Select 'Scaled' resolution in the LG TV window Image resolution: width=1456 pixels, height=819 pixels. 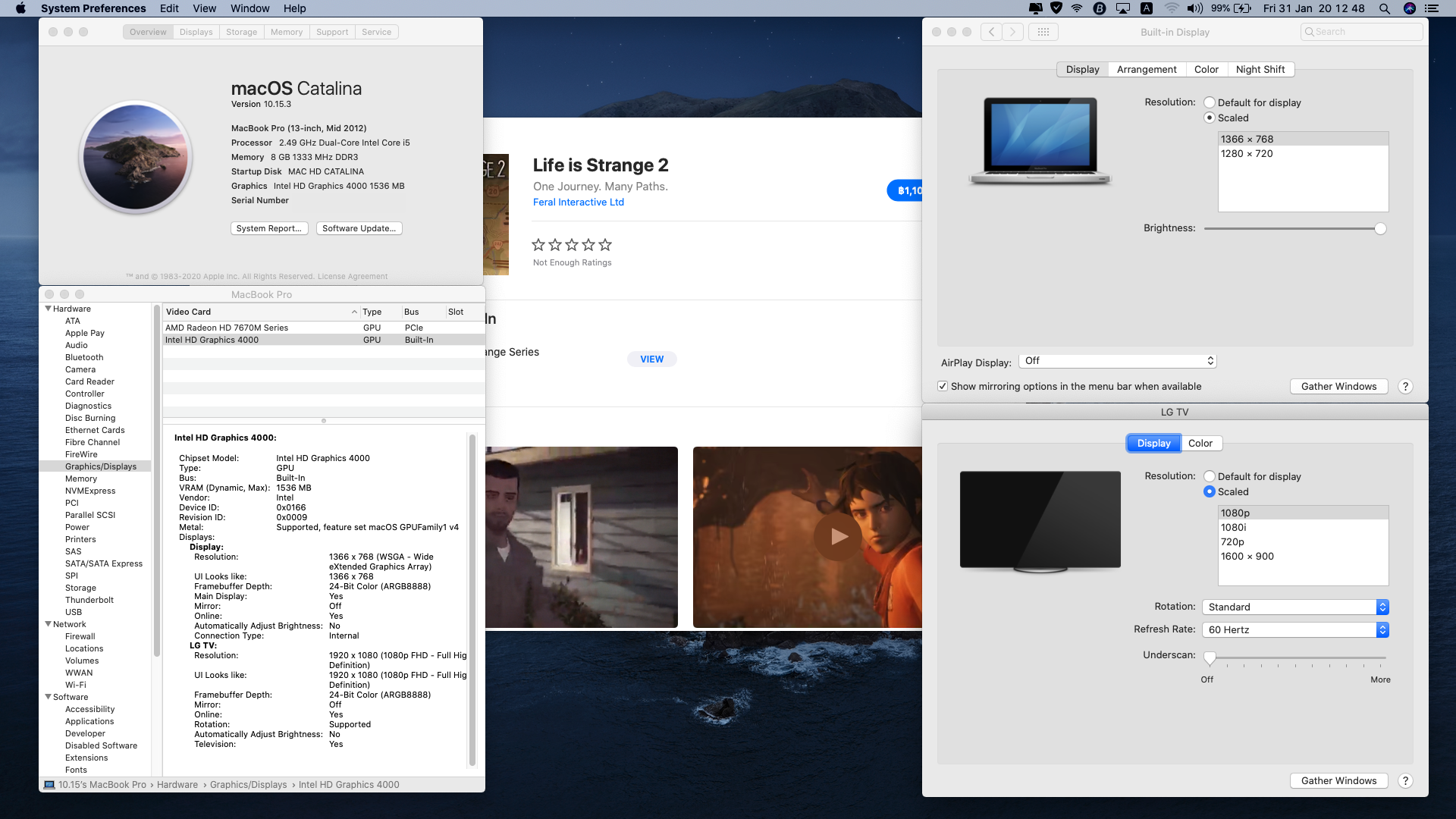[x=1210, y=491]
